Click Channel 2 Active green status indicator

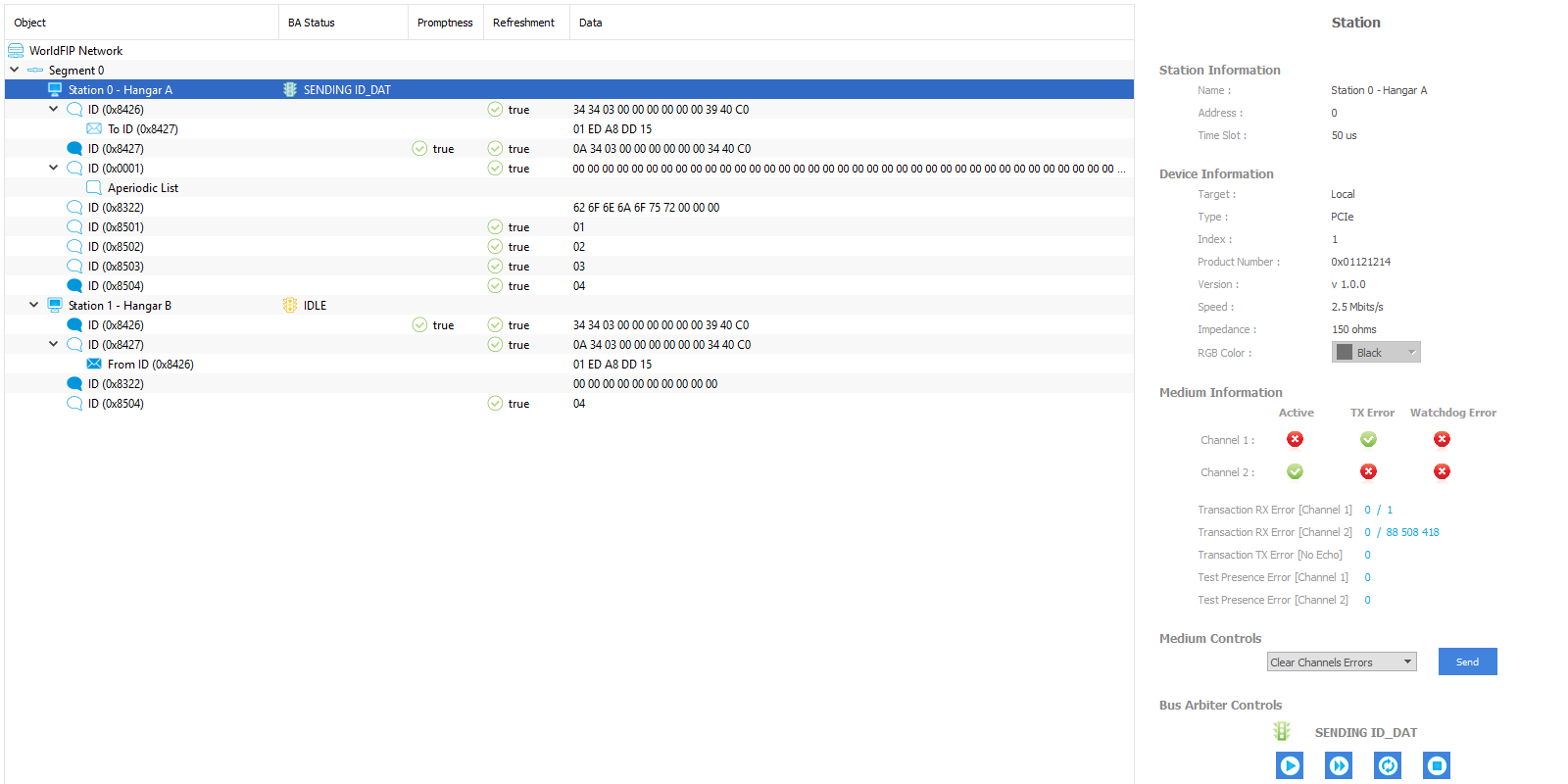pos(1295,471)
